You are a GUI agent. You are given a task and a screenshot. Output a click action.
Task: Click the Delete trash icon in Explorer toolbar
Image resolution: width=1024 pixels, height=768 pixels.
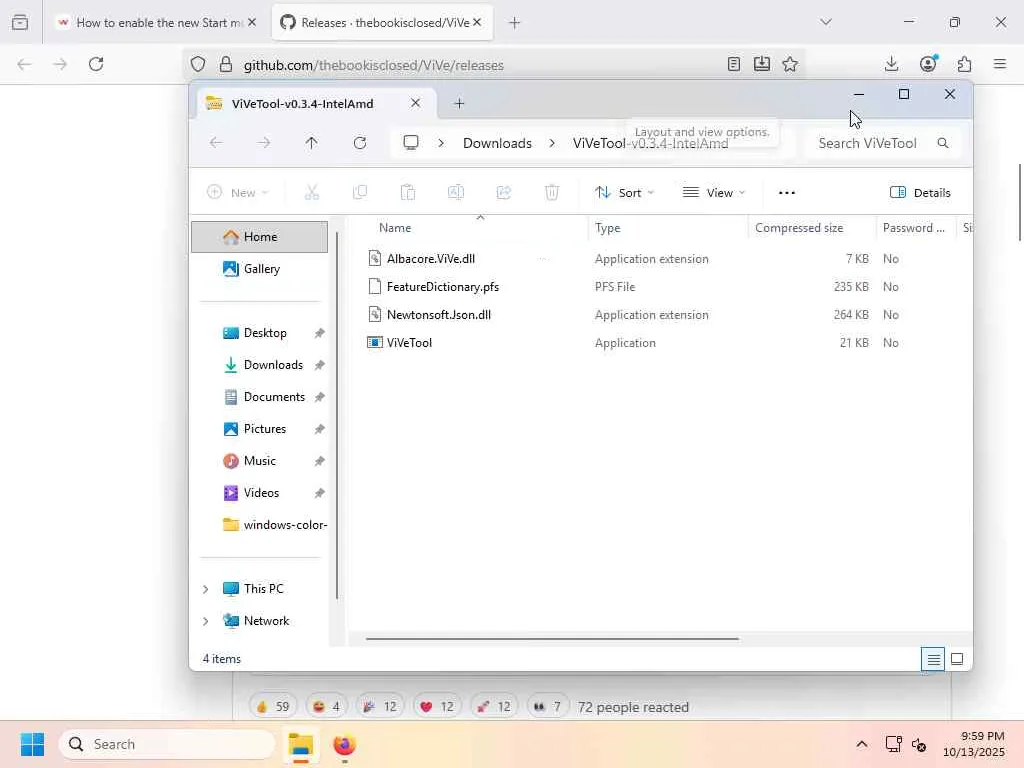[552, 193]
